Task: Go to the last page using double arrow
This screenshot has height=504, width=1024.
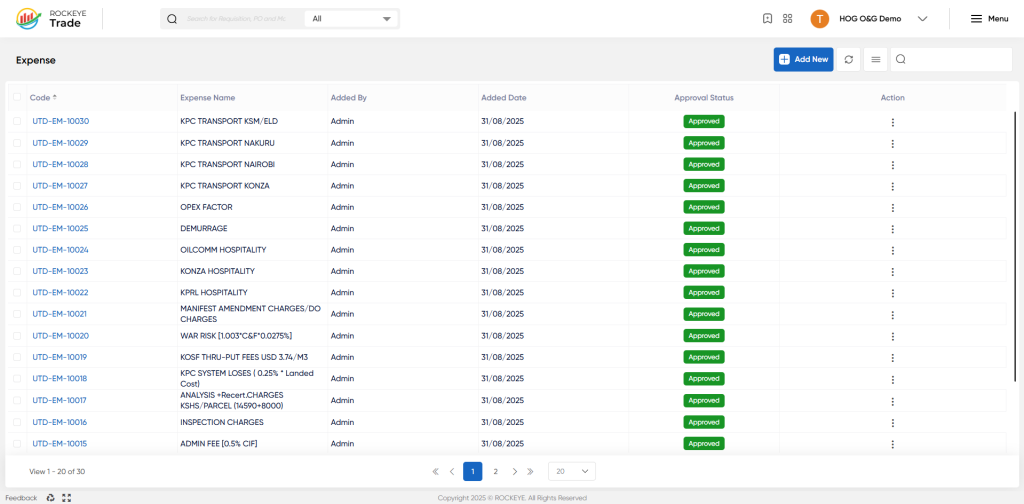Action: pos(530,471)
